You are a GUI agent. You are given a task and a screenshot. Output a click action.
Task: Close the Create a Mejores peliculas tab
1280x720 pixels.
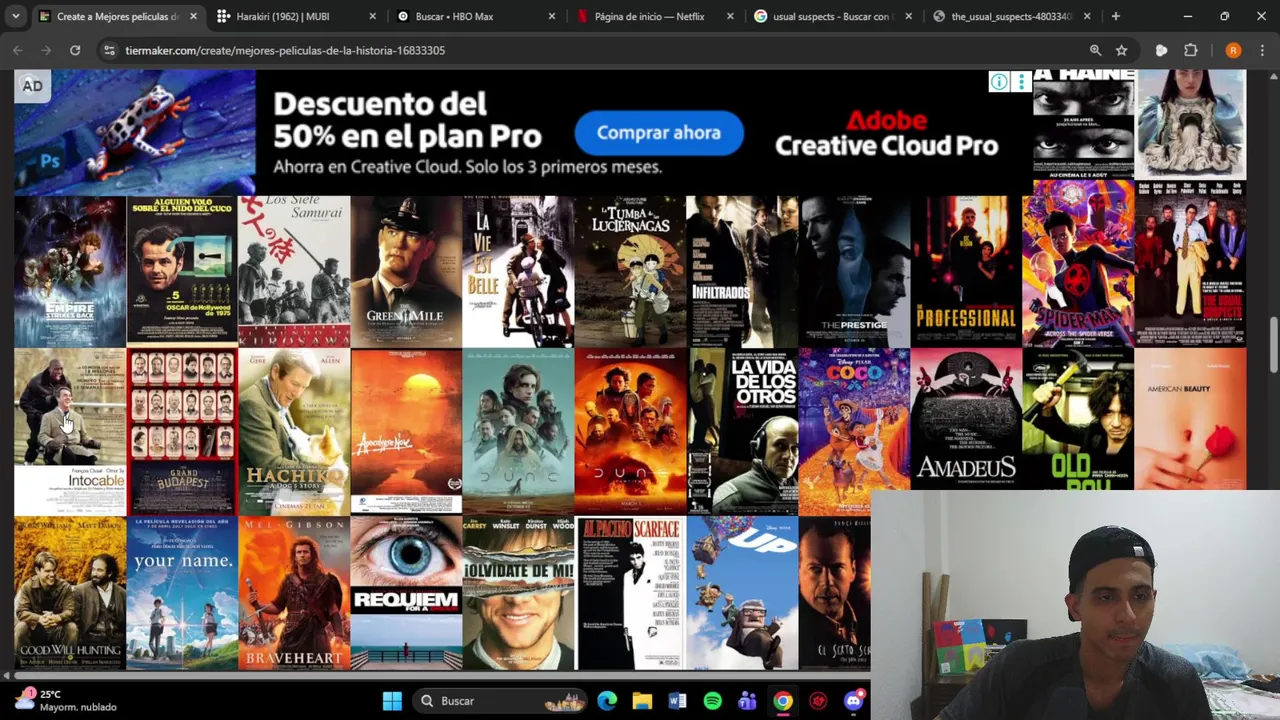click(193, 16)
